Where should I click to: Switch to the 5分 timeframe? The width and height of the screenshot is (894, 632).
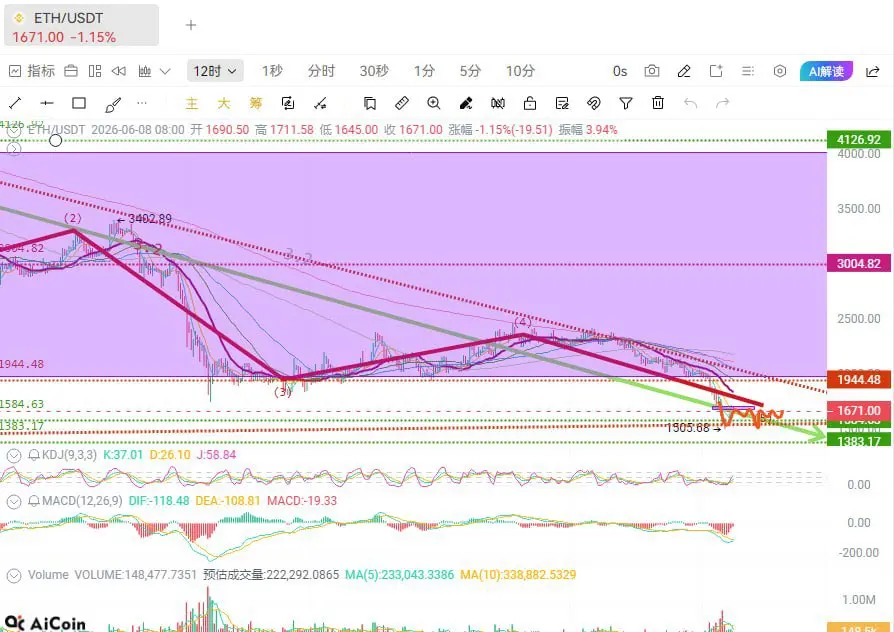[470, 71]
